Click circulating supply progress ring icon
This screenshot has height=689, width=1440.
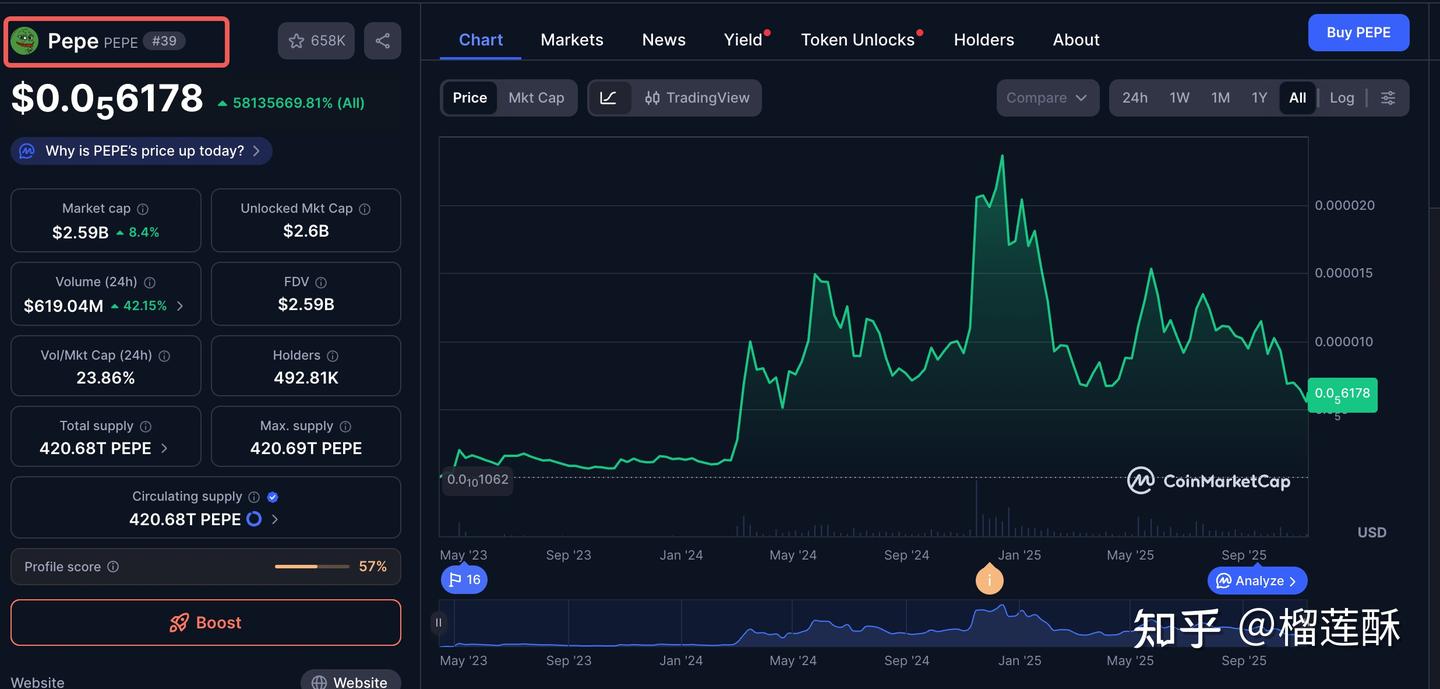[x=254, y=519]
